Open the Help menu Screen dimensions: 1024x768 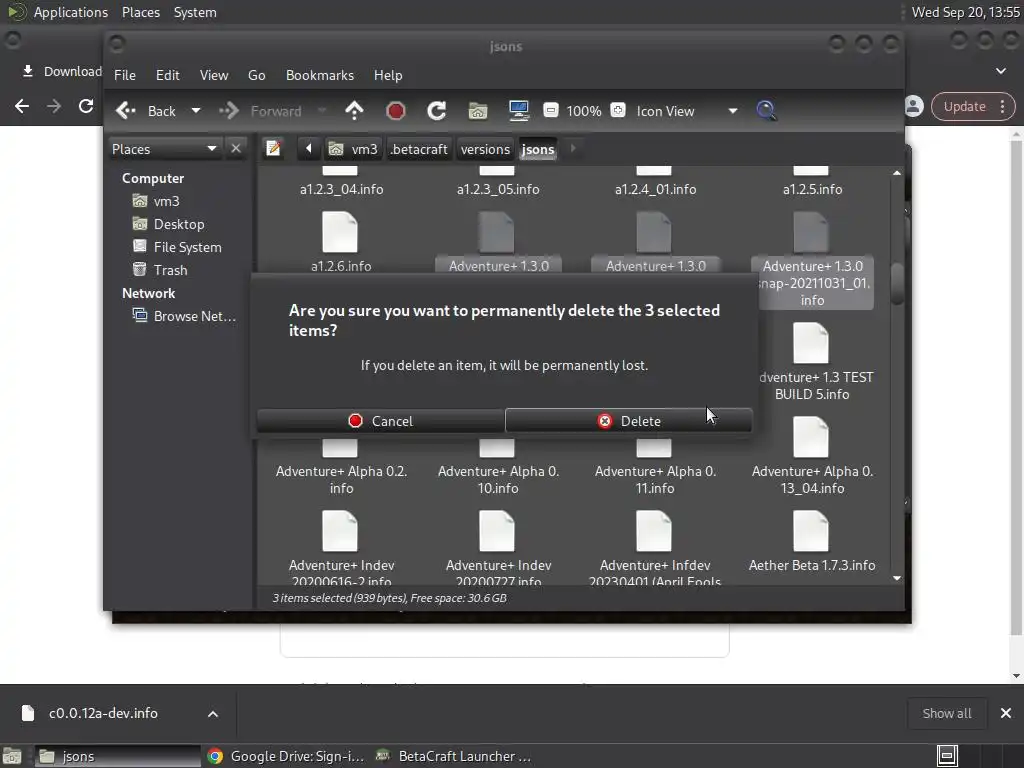388,75
